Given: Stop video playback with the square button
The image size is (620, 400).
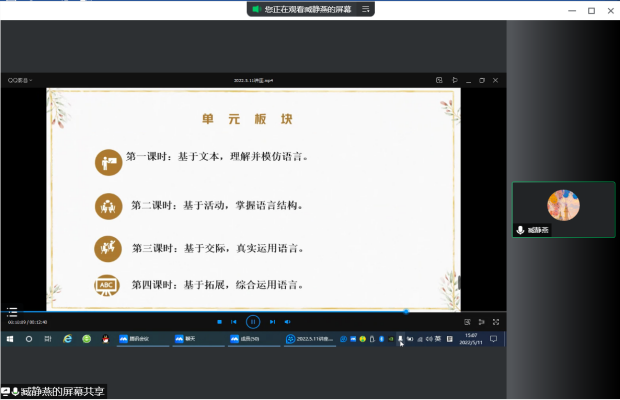Looking at the screenshot, I should (219, 322).
